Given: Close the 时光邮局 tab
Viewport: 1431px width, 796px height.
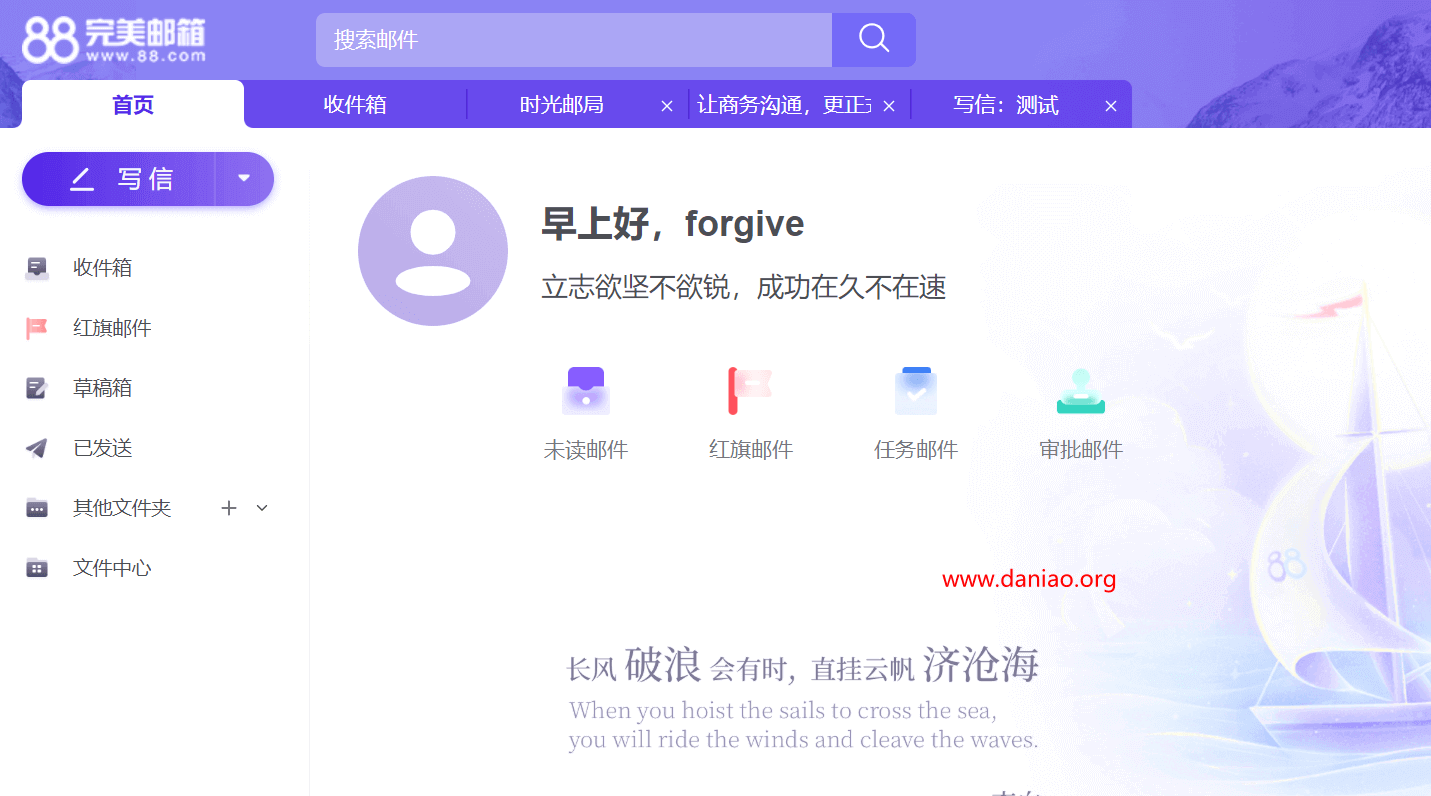Looking at the screenshot, I should click(x=667, y=106).
